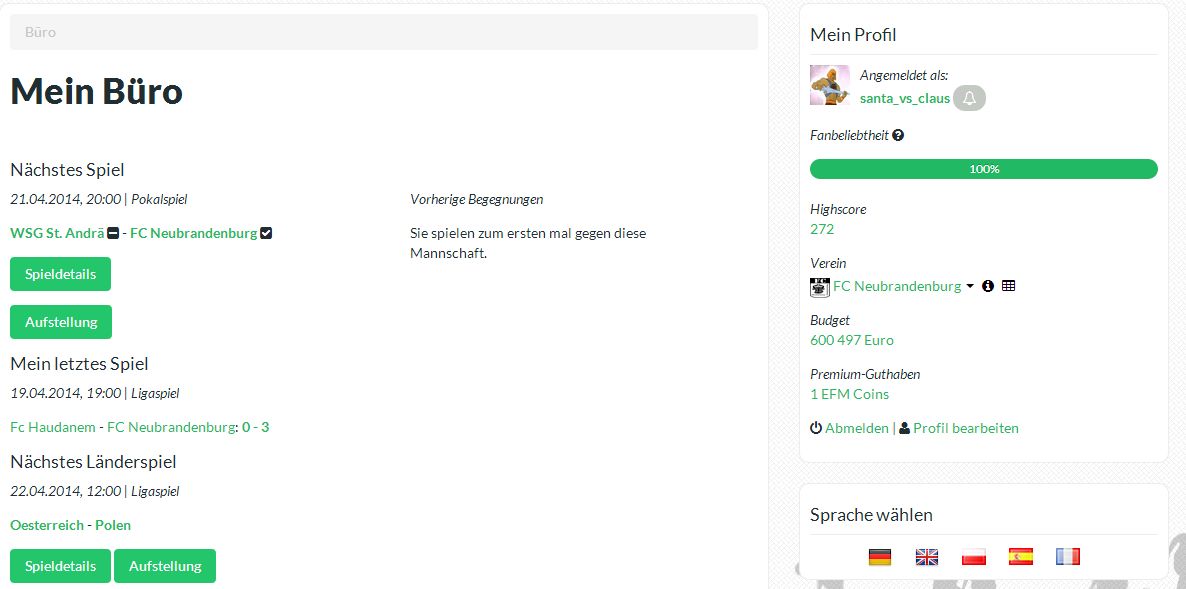
Task: Select the Spanish flag language
Action: point(1020,557)
